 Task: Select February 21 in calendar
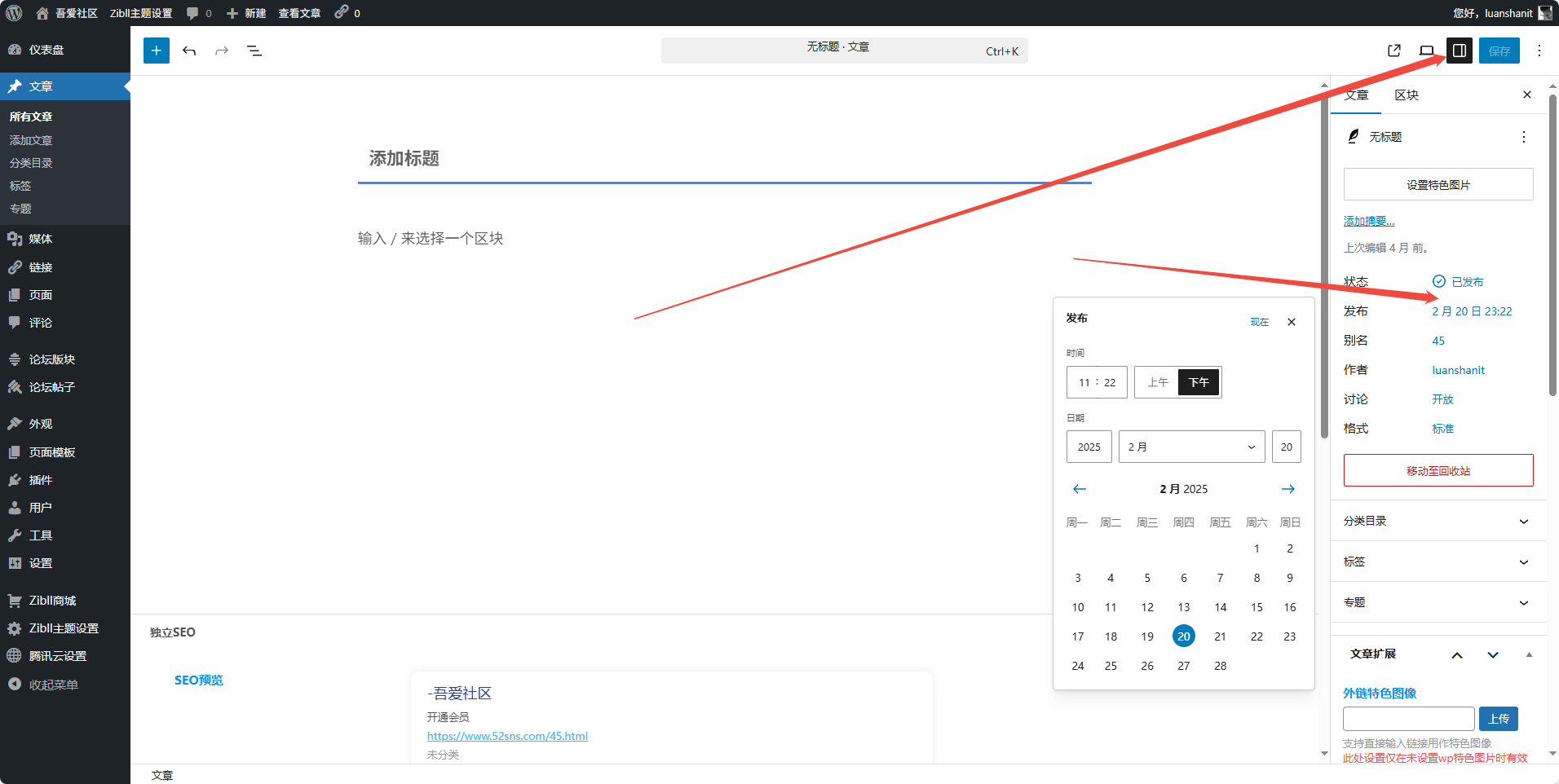point(1221,636)
